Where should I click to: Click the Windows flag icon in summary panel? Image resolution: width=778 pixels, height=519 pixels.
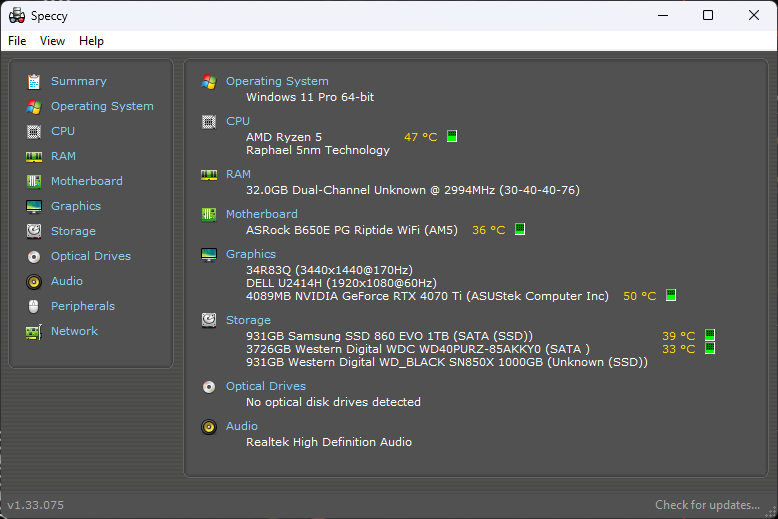point(209,81)
